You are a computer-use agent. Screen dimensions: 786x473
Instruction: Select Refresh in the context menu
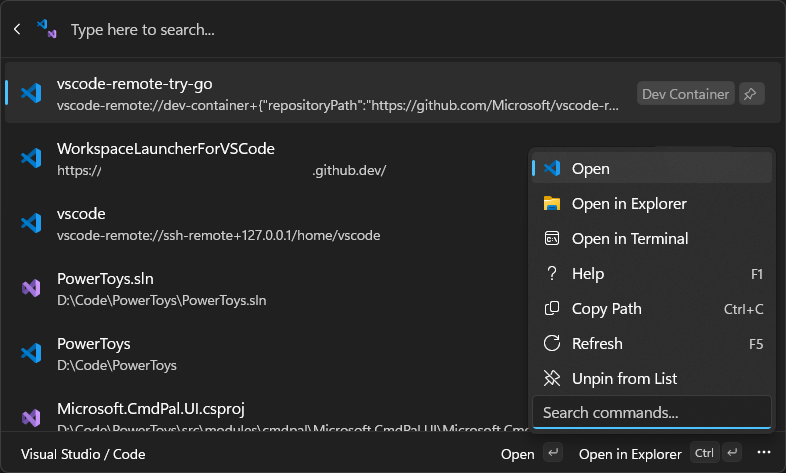651,344
